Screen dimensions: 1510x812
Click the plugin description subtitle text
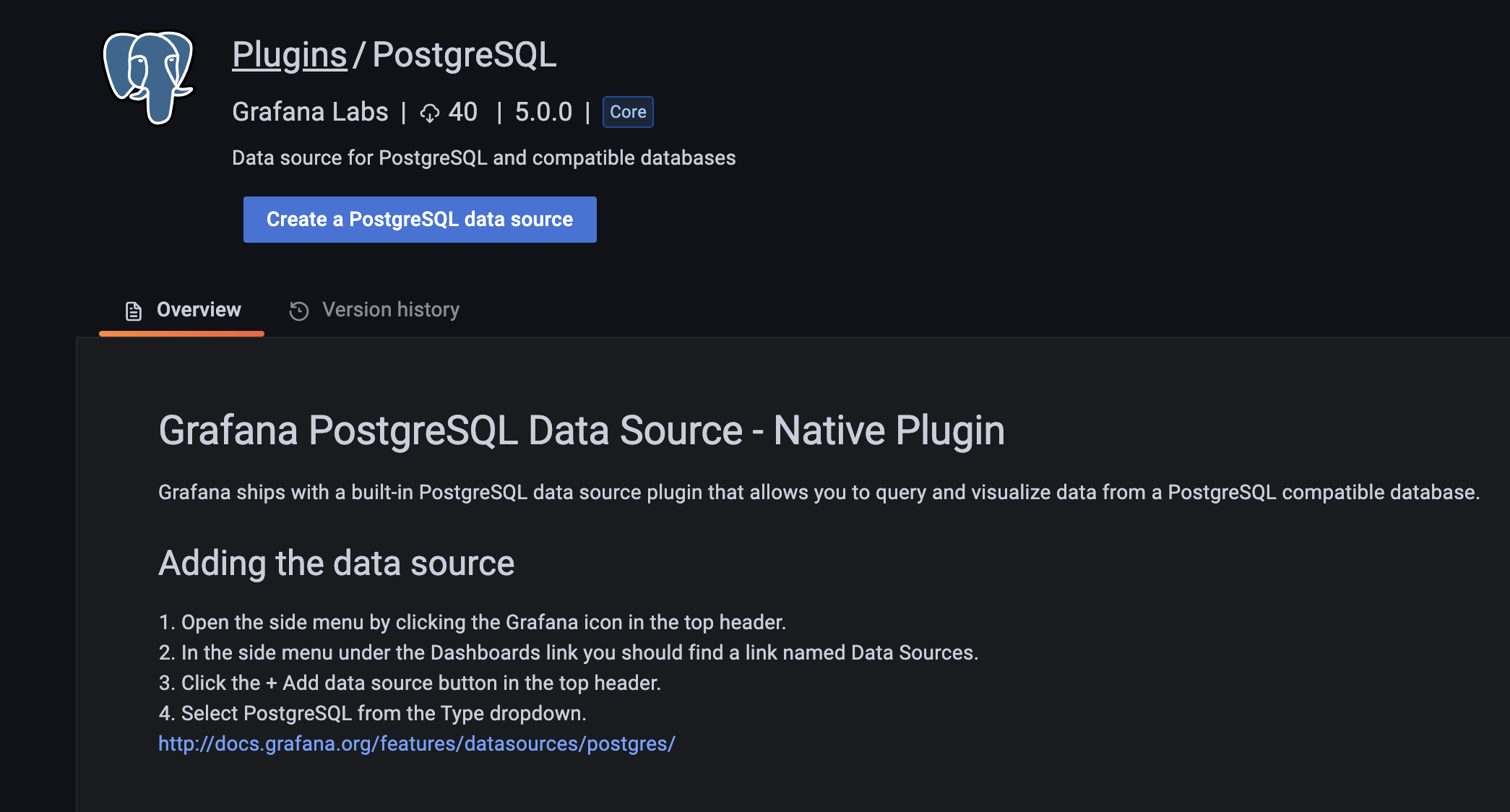(x=483, y=157)
